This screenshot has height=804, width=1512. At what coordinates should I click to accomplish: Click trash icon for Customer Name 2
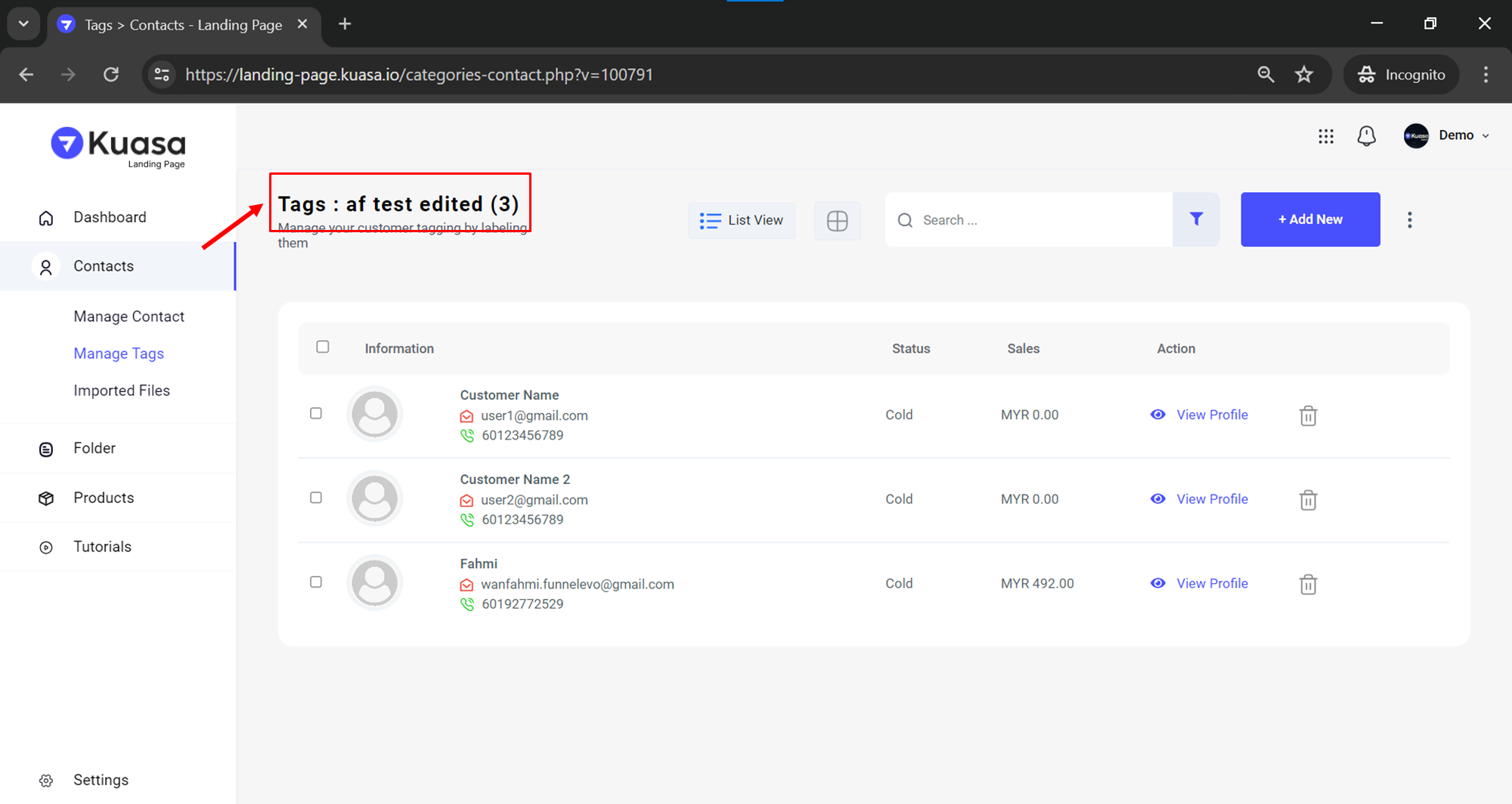[1308, 500]
